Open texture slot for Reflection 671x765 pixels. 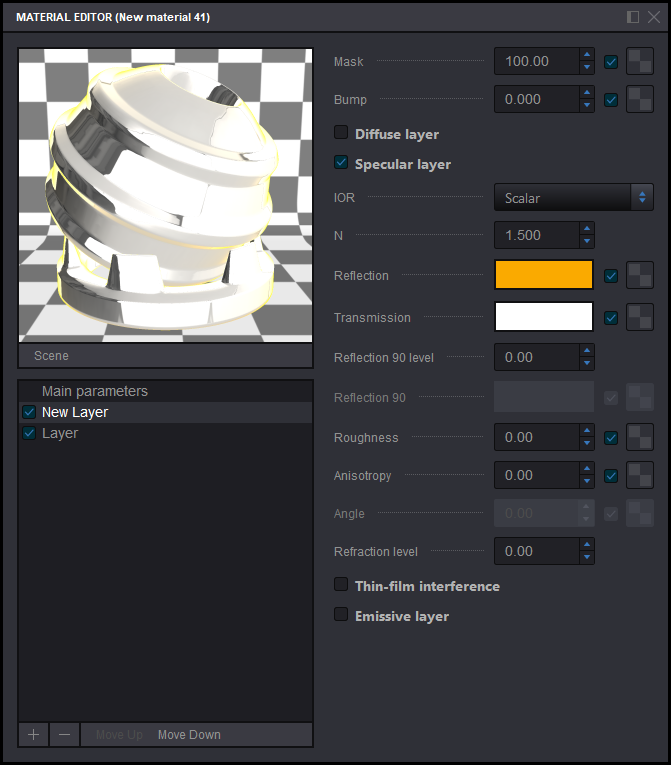pyautogui.click(x=640, y=275)
